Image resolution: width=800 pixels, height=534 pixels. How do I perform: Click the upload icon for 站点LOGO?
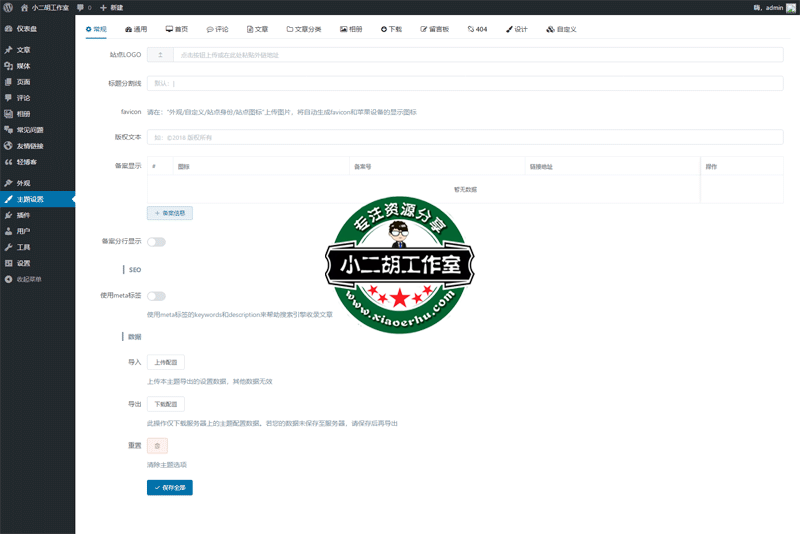[x=160, y=54]
